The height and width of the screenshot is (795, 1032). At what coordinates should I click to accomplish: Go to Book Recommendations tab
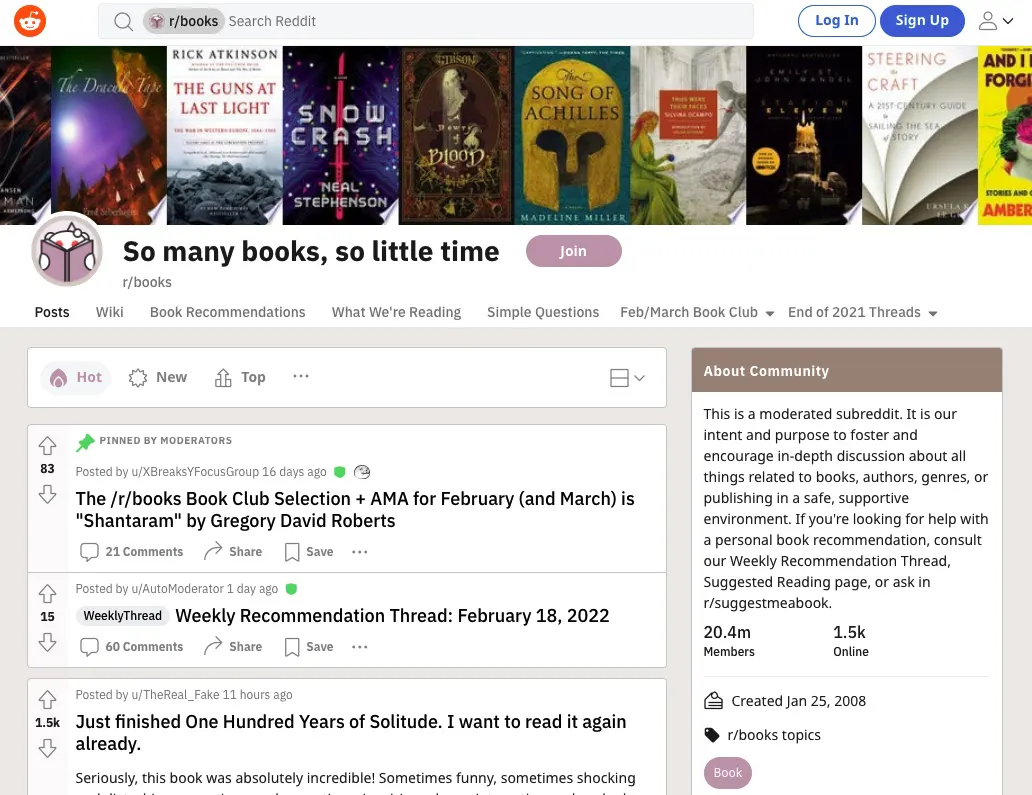[x=228, y=313]
